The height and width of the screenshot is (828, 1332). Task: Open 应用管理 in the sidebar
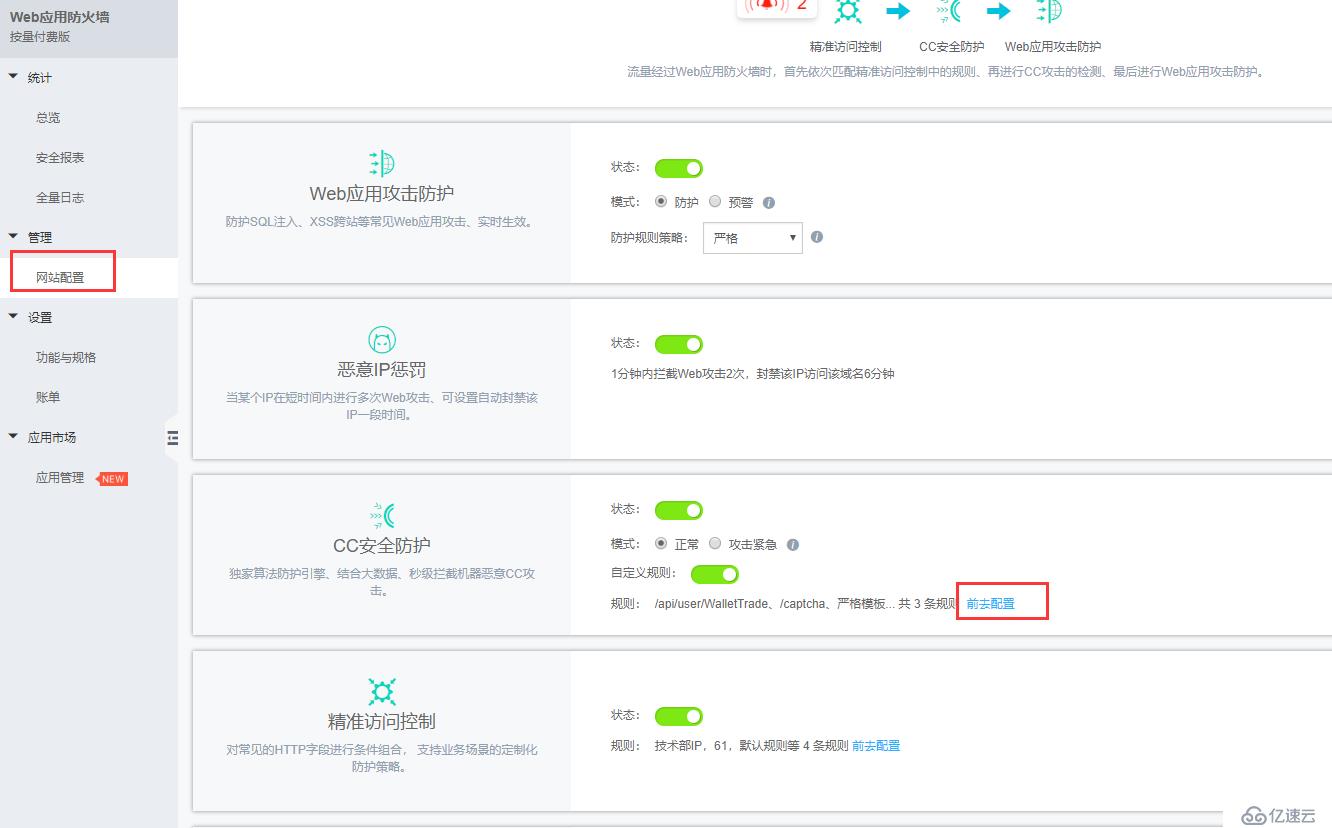pyautogui.click(x=60, y=477)
